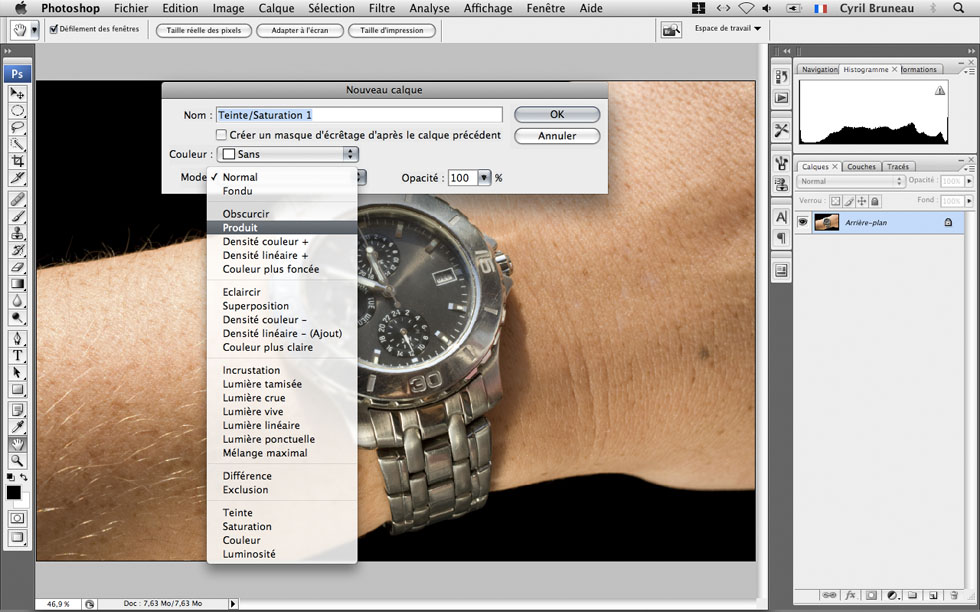Create a new layer icon button
The image size is (980, 612).
point(933,596)
